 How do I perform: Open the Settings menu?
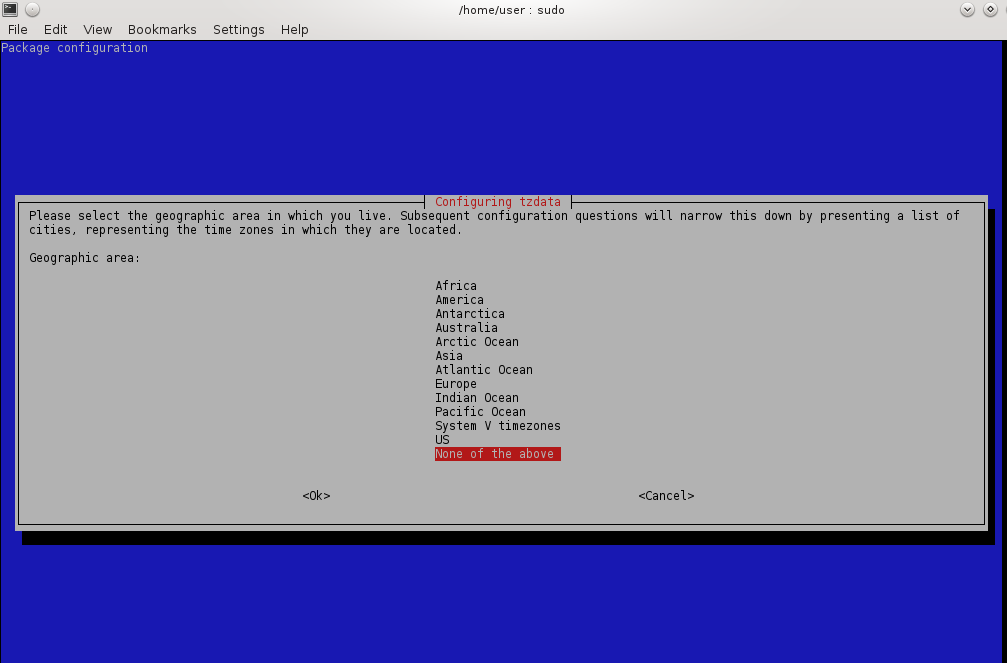click(x=239, y=30)
